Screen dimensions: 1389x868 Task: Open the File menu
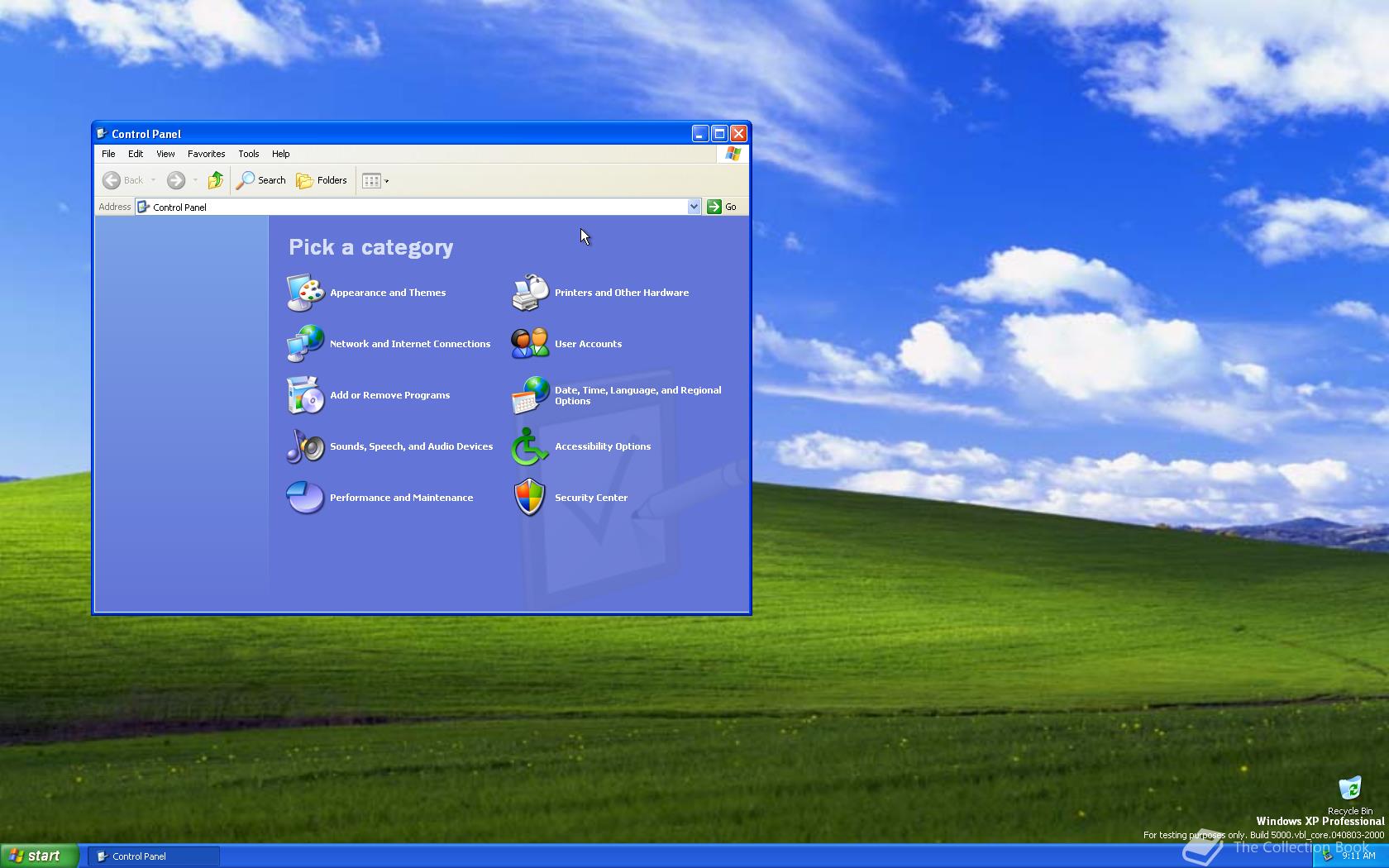(x=108, y=154)
